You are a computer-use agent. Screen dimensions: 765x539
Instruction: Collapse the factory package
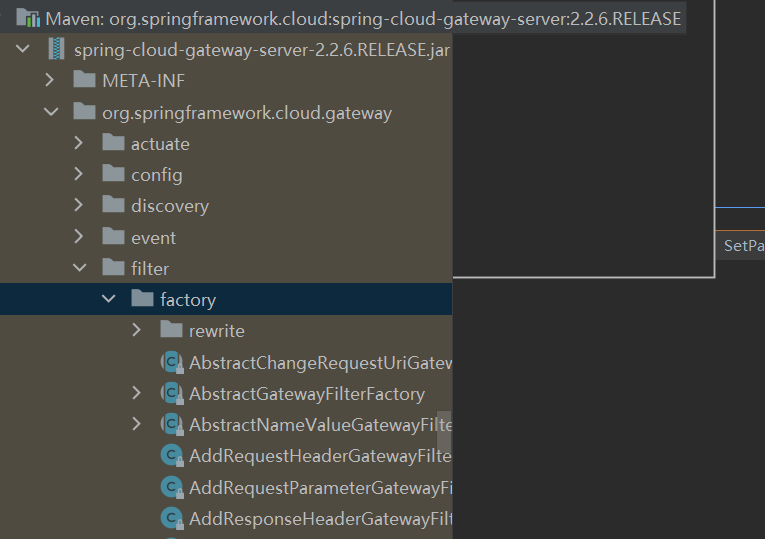[108, 299]
